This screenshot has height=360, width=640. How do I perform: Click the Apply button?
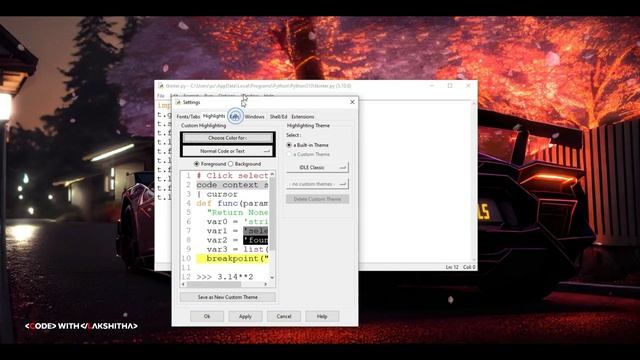click(245, 316)
